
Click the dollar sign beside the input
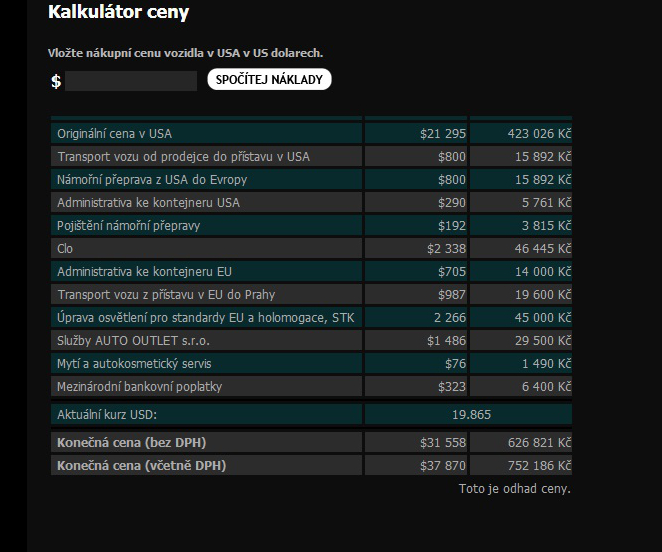56,81
